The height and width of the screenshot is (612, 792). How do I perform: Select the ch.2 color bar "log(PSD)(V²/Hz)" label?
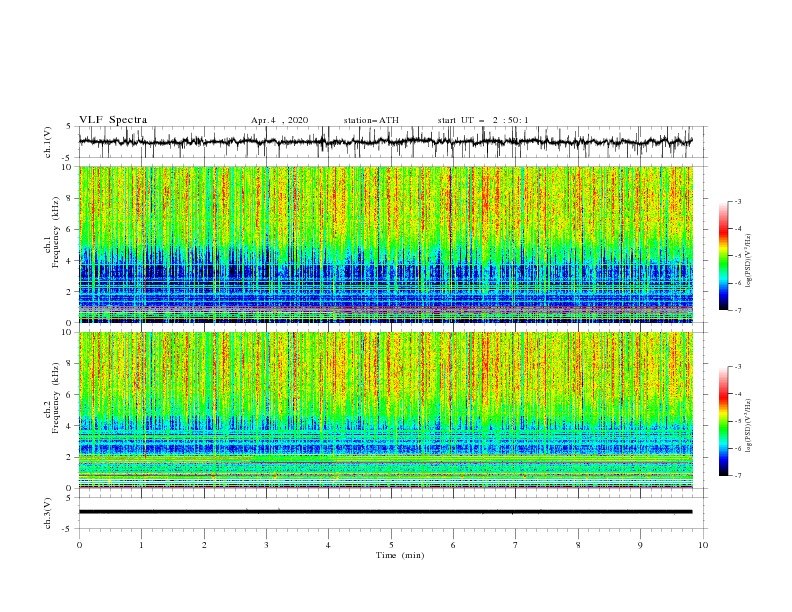tap(749, 426)
